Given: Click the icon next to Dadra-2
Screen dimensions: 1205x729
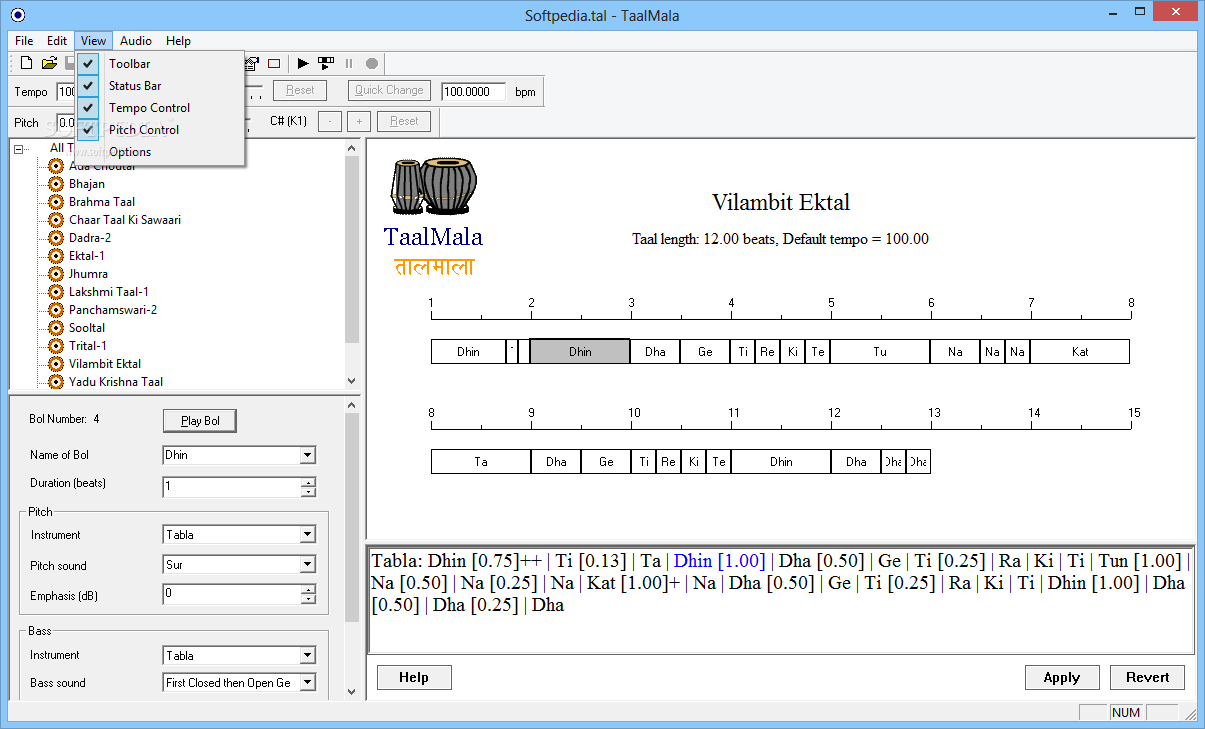Looking at the screenshot, I should pos(56,238).
